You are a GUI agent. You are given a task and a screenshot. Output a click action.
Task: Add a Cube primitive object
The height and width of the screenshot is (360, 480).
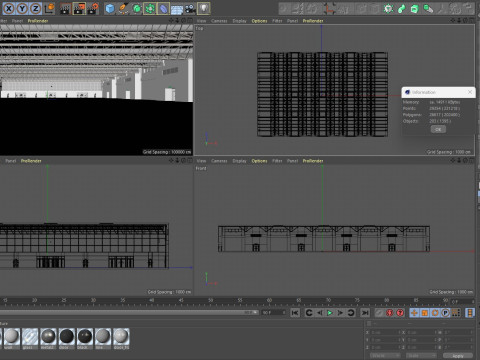110,8
